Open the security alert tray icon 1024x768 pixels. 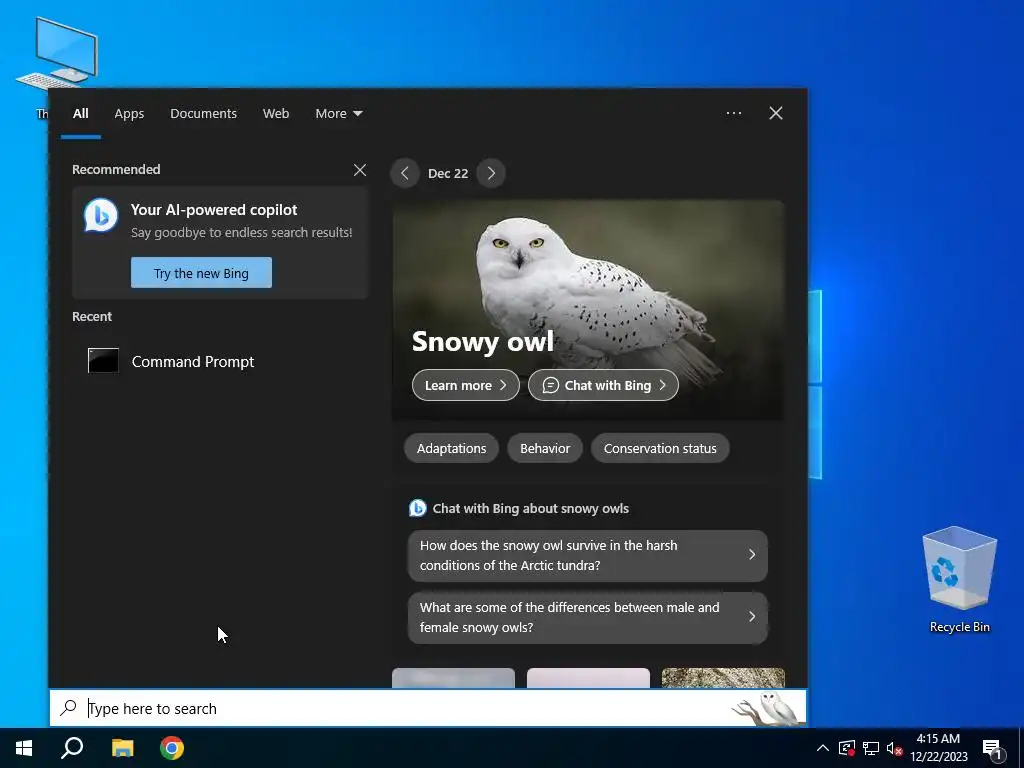pos(847,748)
